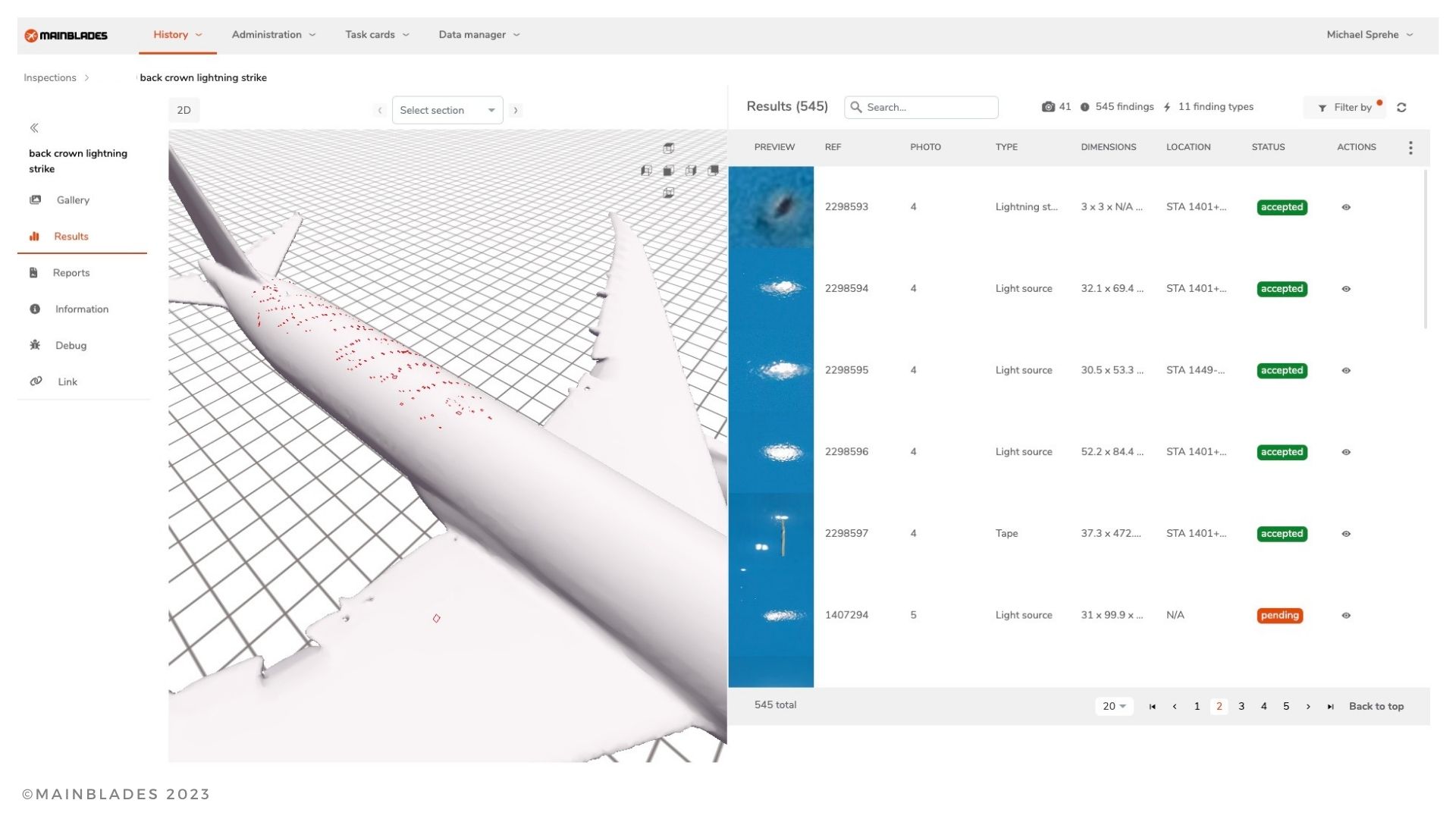Select the left view cube icon
Screen dimensions: 1456x819
tap(646, 171)
